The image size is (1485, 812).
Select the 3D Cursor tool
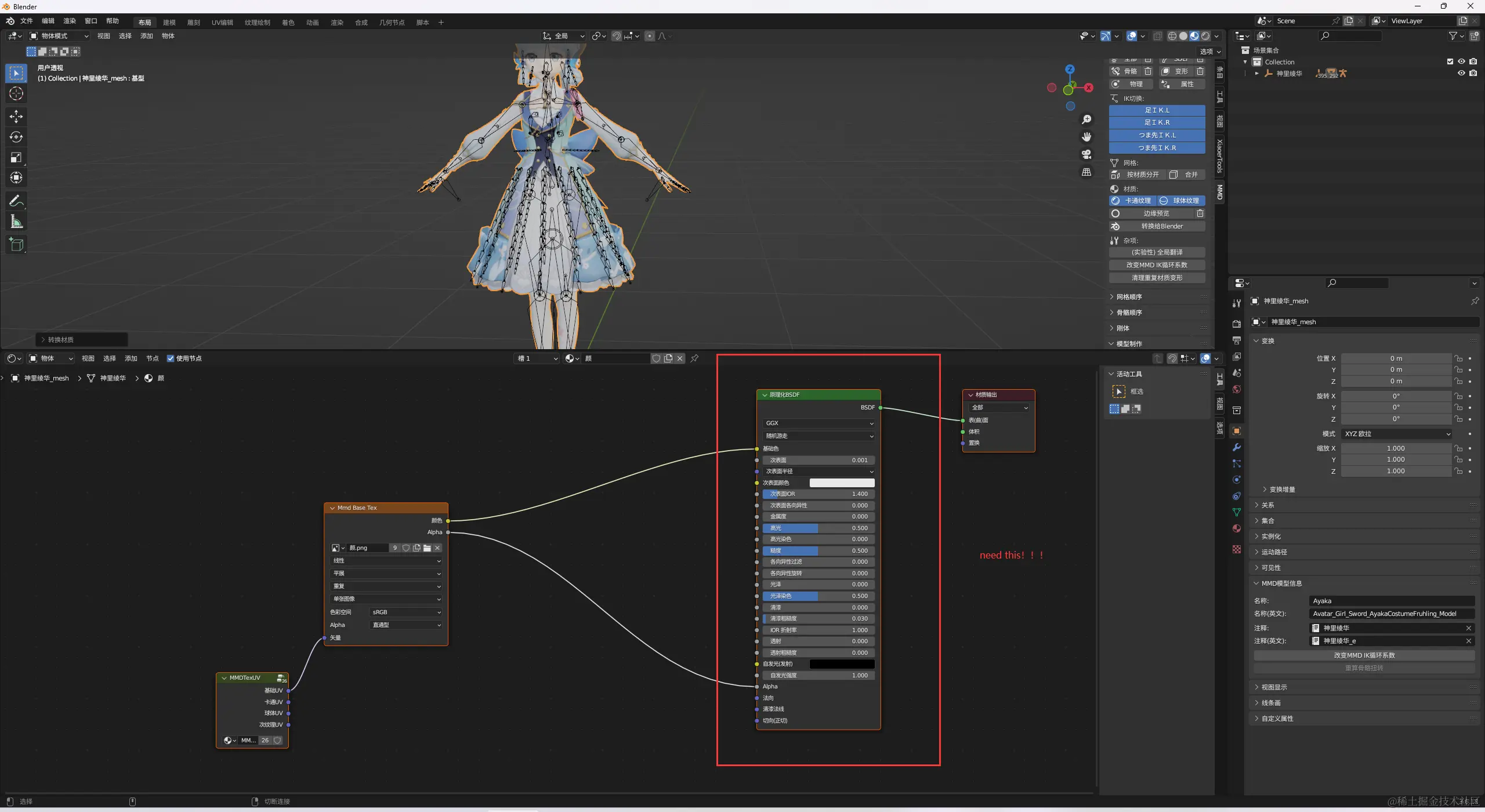(x=16, y=93)
